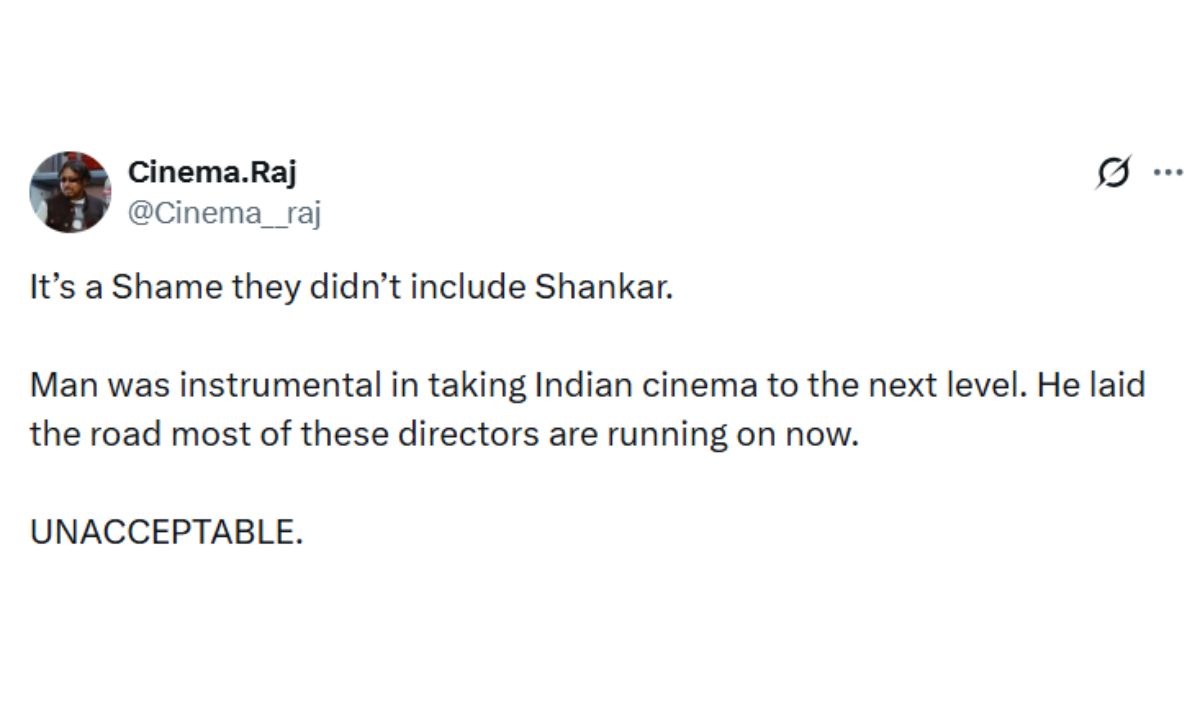Click the paragraph about Indian cinema

coord(500,408)
